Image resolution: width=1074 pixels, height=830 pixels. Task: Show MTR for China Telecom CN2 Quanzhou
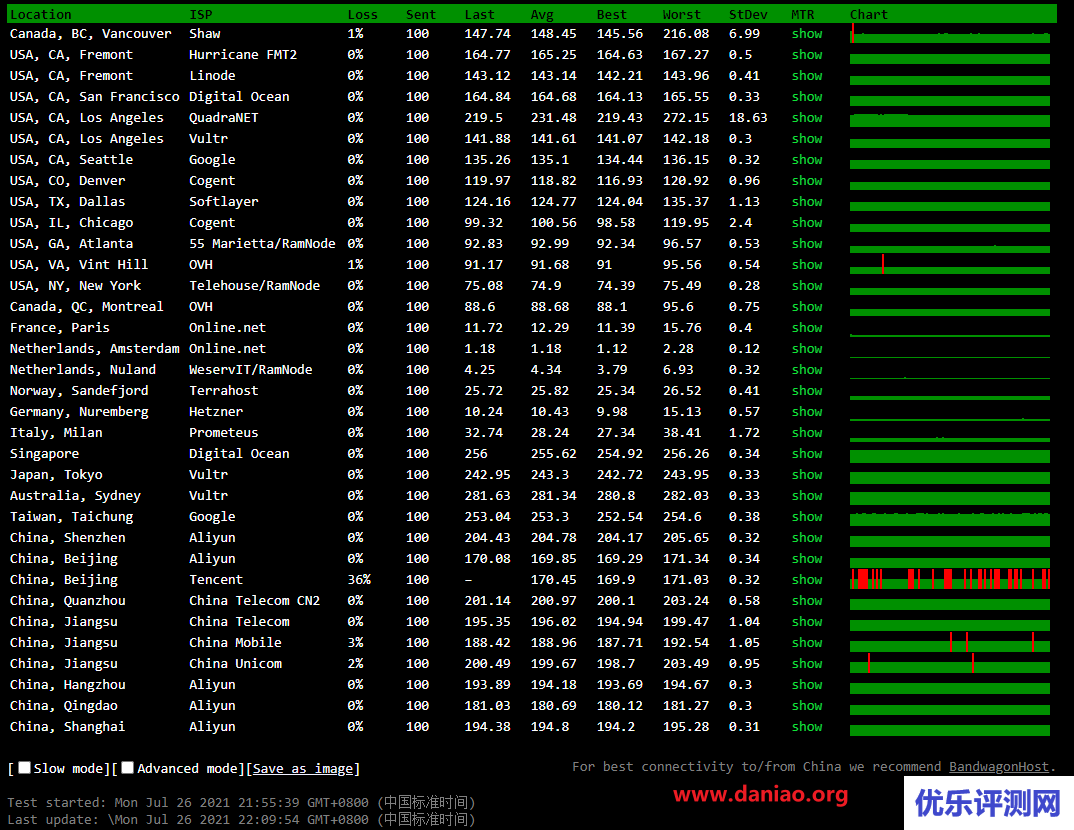pos(807,601)
